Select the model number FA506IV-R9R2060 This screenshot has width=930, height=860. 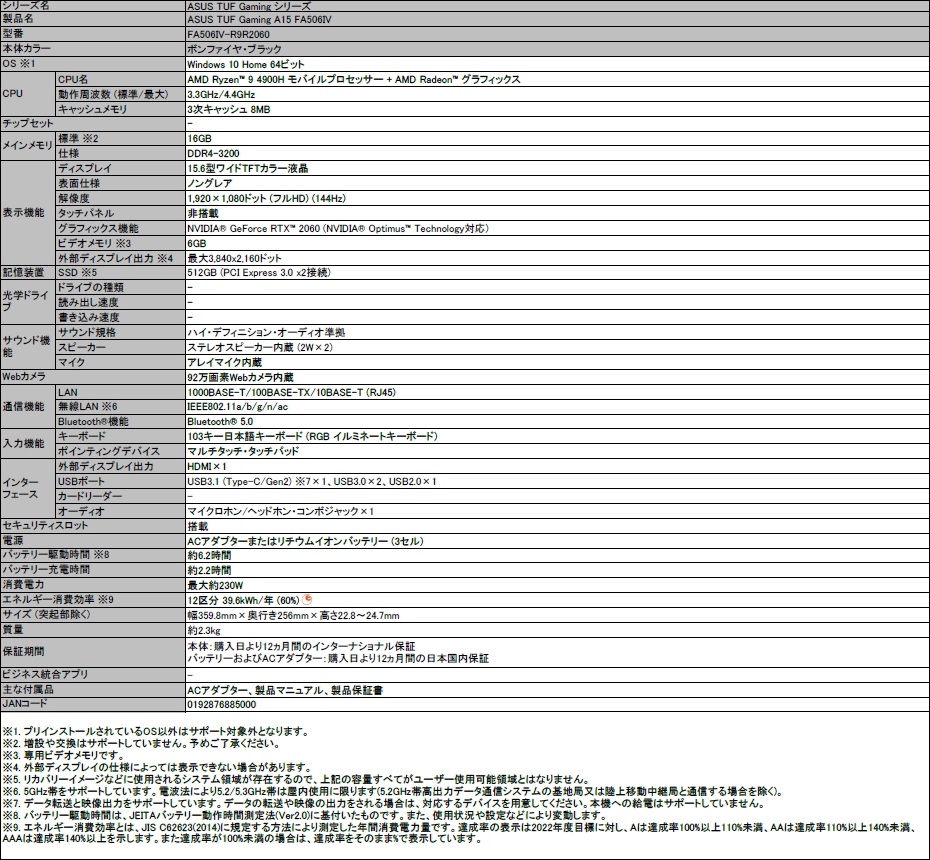pyautogui.click(x=228, y=34)
